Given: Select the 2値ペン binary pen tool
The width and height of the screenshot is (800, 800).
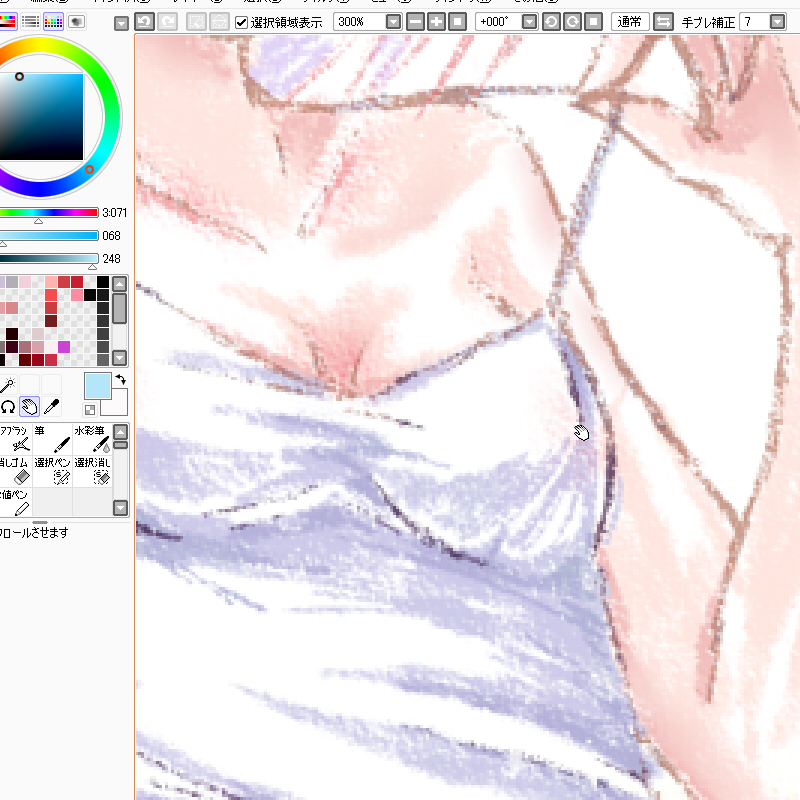Looking at the screenshot, I should point(15,502).
